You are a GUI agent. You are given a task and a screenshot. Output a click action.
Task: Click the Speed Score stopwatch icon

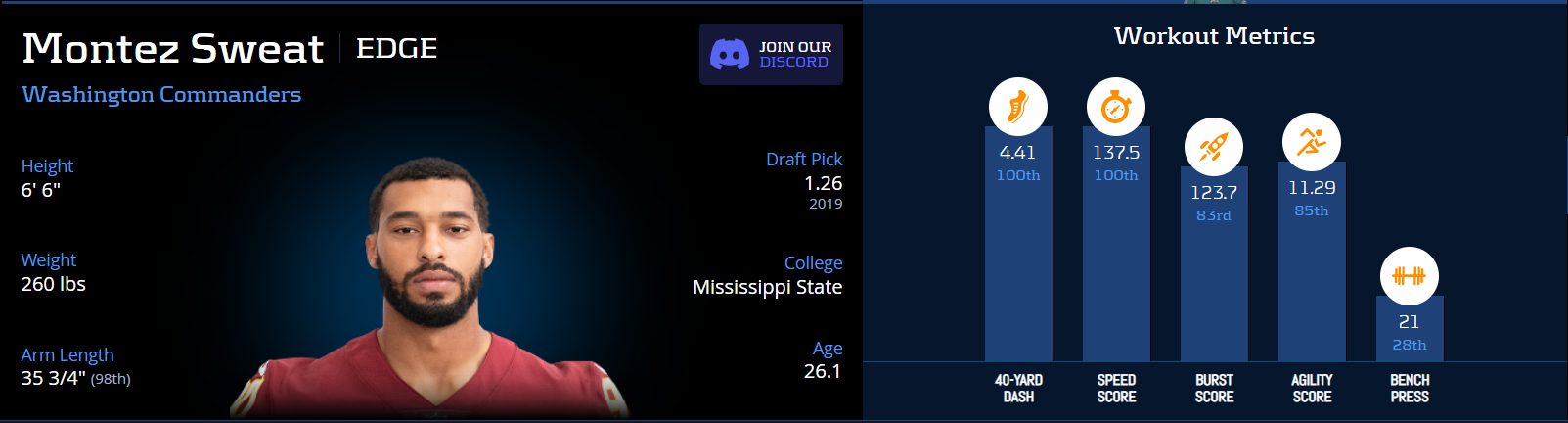[1116, 107]
